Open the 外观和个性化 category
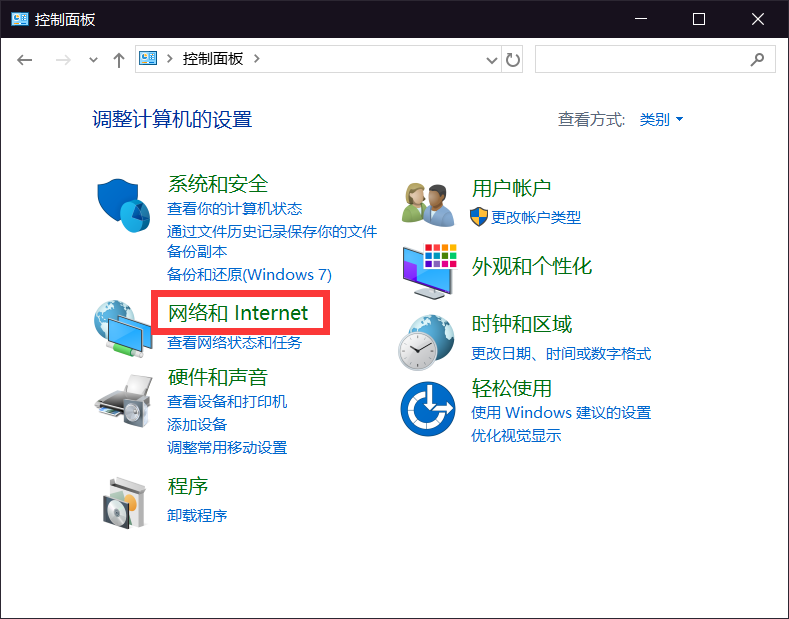The image size is (789, 619). point(532,267)
